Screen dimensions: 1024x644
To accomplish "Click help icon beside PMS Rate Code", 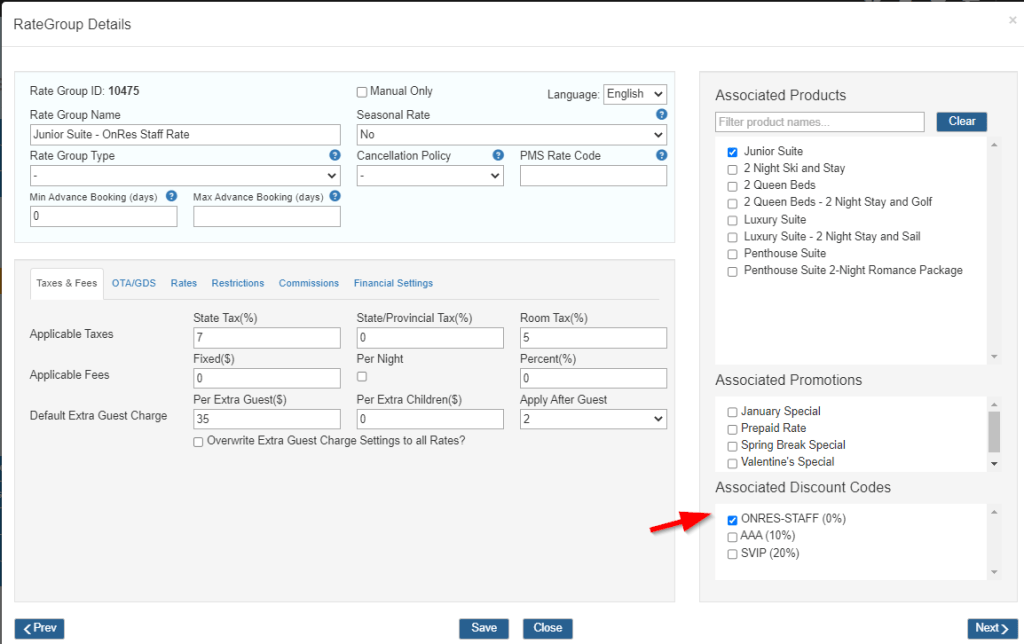I will [x=661, y=156].
